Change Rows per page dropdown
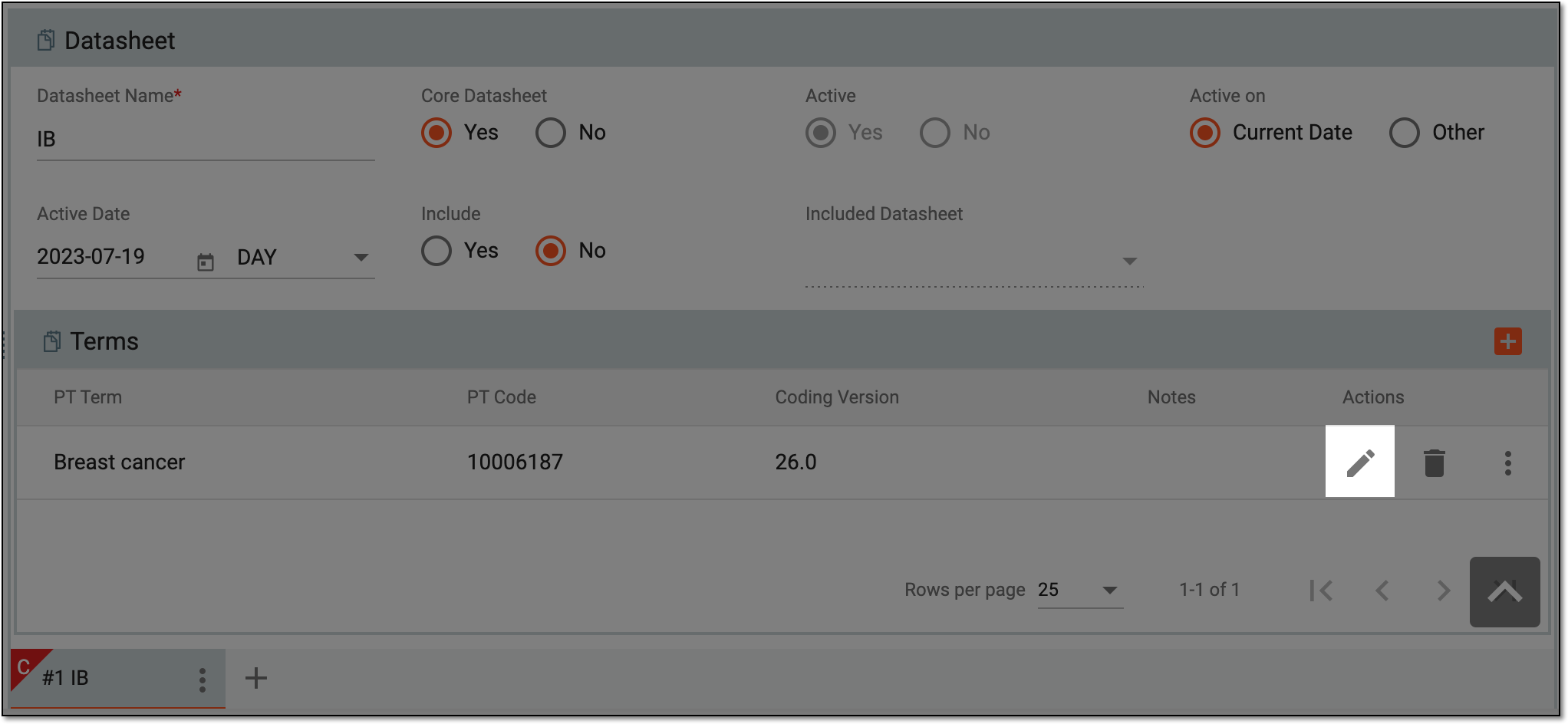This screenshot has height=724, width=1568. [1080, 590]
